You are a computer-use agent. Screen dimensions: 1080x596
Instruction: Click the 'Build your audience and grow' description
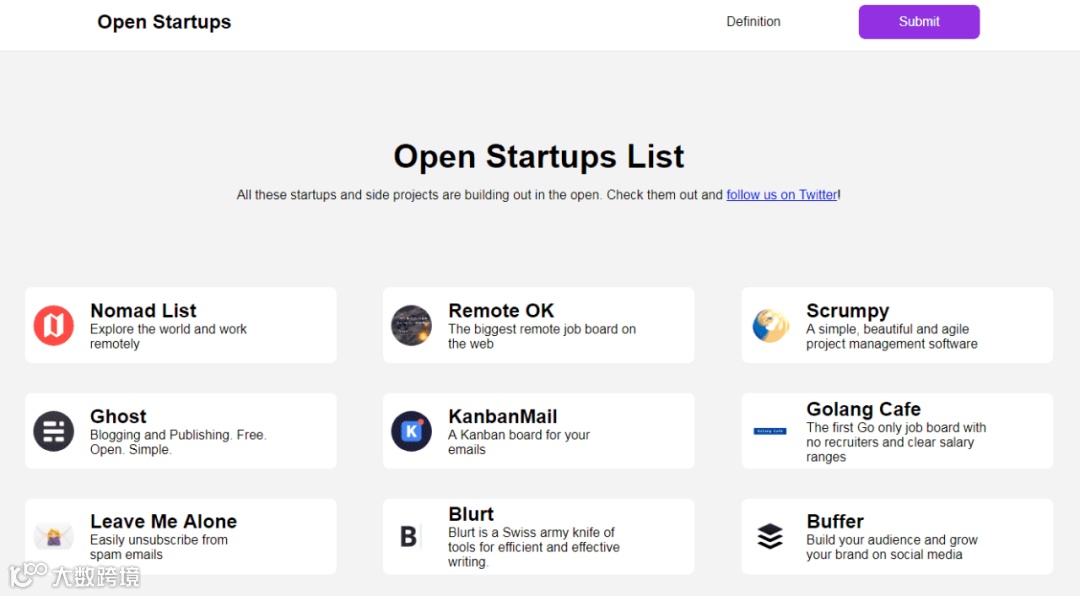[892, 547]
